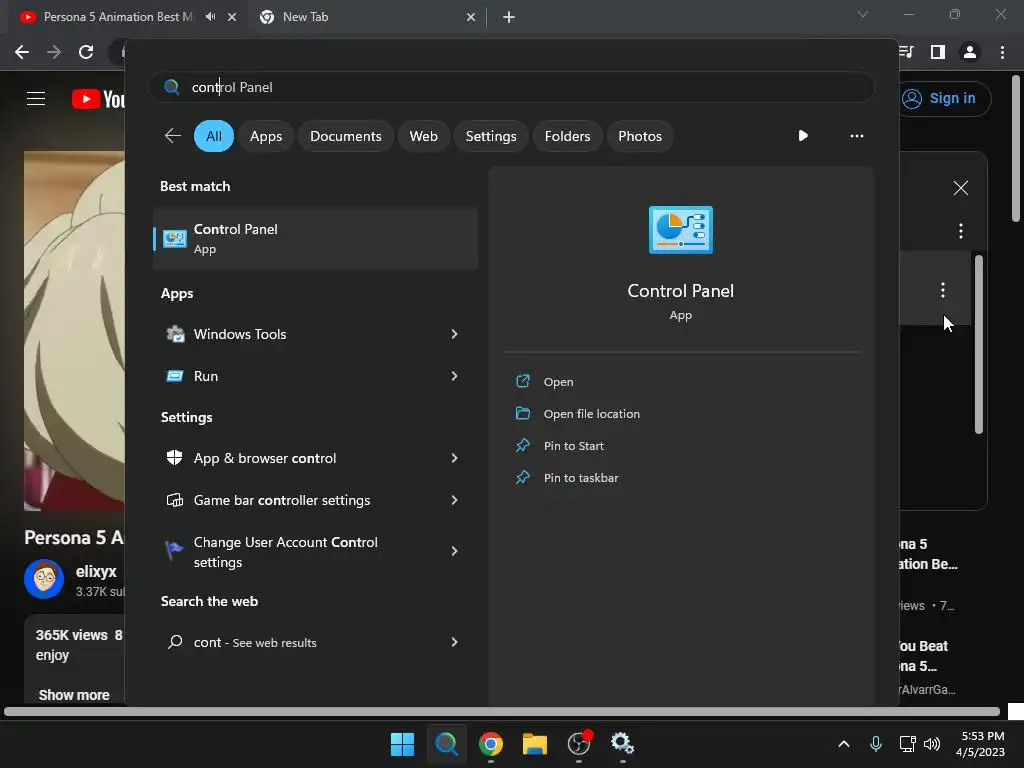The width and height of the screenshot is (1024, 768).
Task: Open YouTube hamburger guide menu
Action: pos(36,99)
